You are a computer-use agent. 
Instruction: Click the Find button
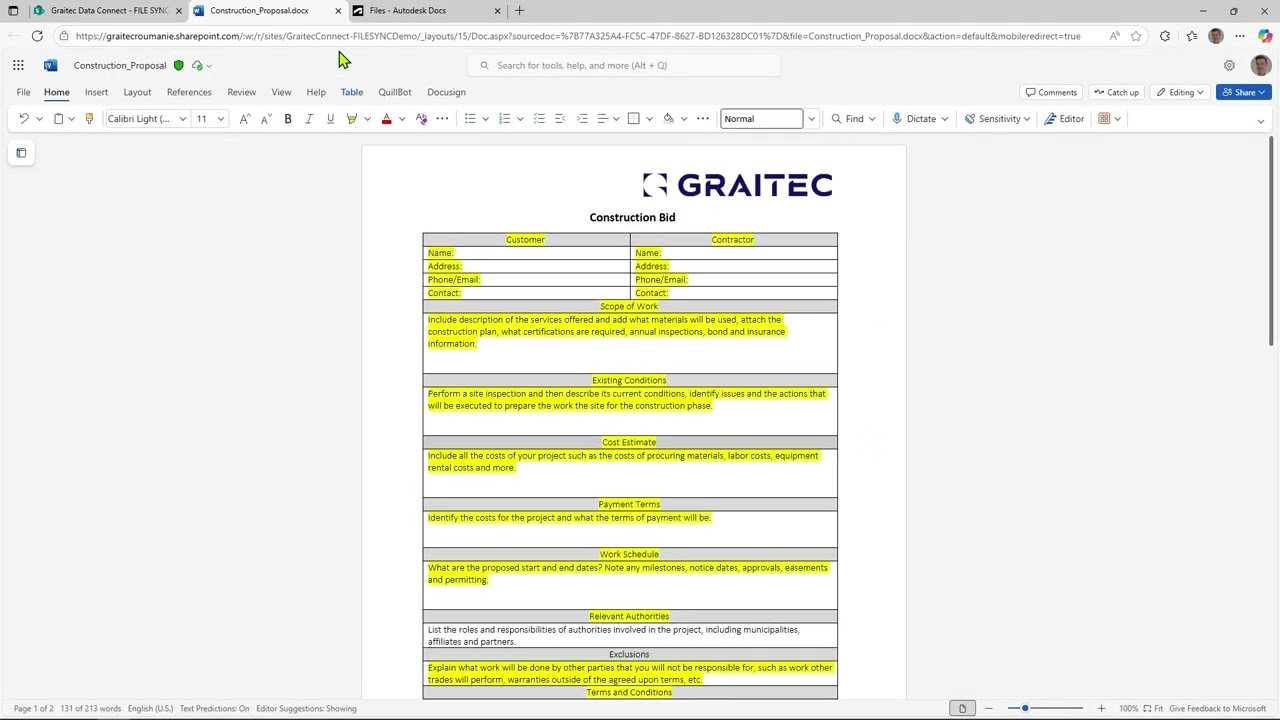pyautogui.click(x=847, y=119)
